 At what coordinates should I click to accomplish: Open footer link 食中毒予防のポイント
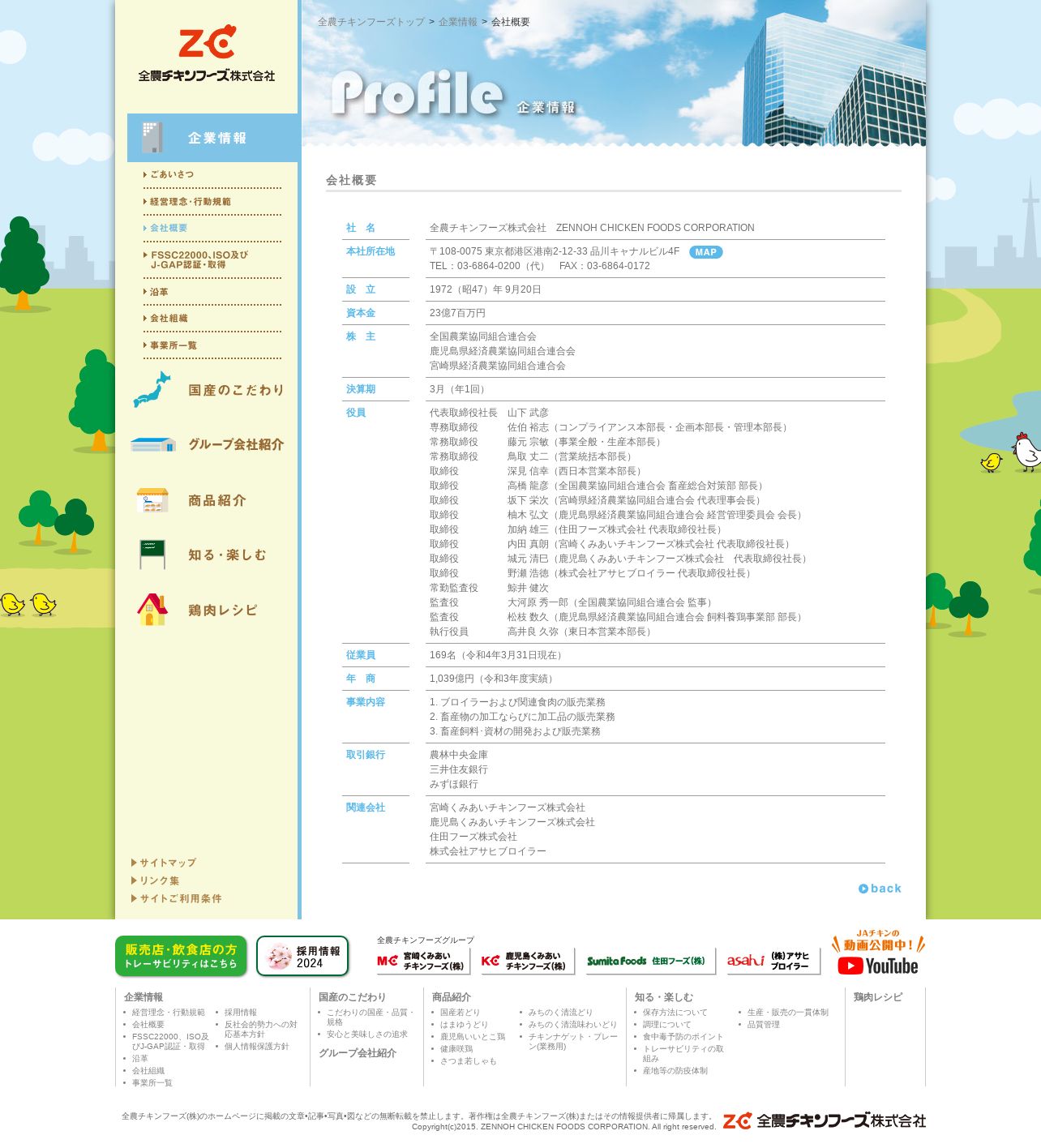pos(683,1037)
